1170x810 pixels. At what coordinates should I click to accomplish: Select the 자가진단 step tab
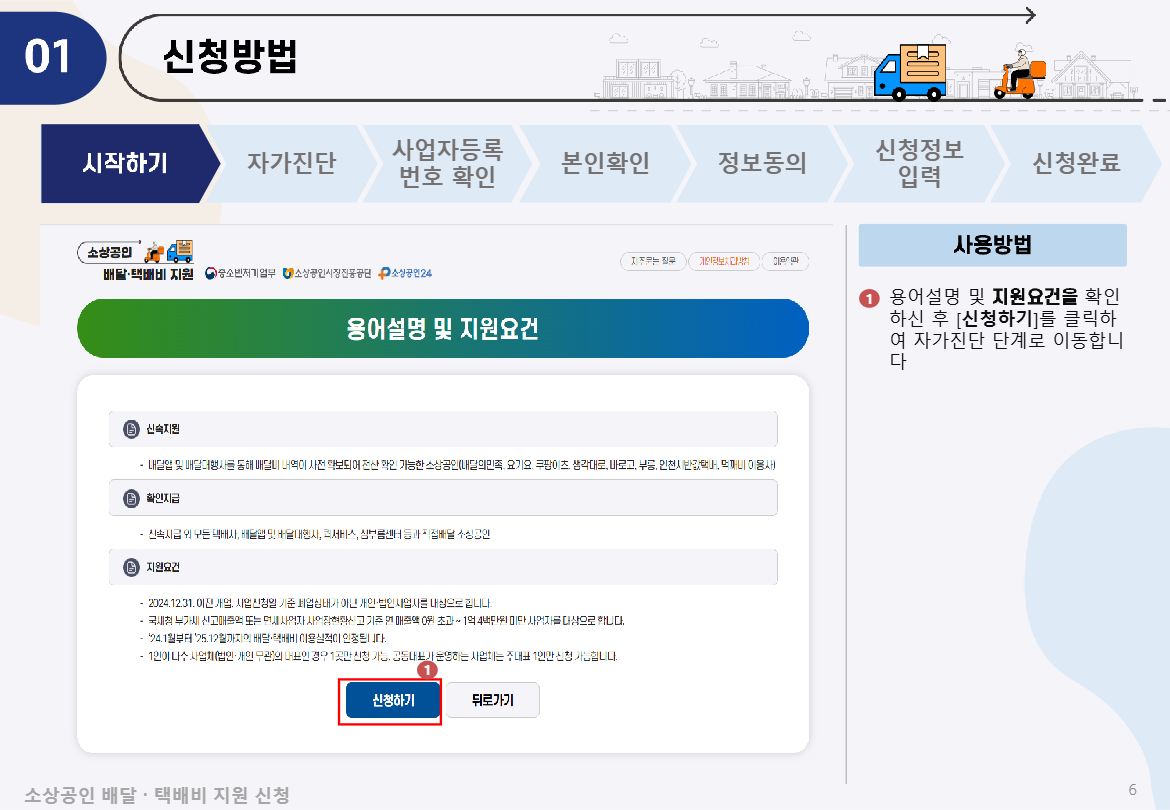click(x=292, y=163)
